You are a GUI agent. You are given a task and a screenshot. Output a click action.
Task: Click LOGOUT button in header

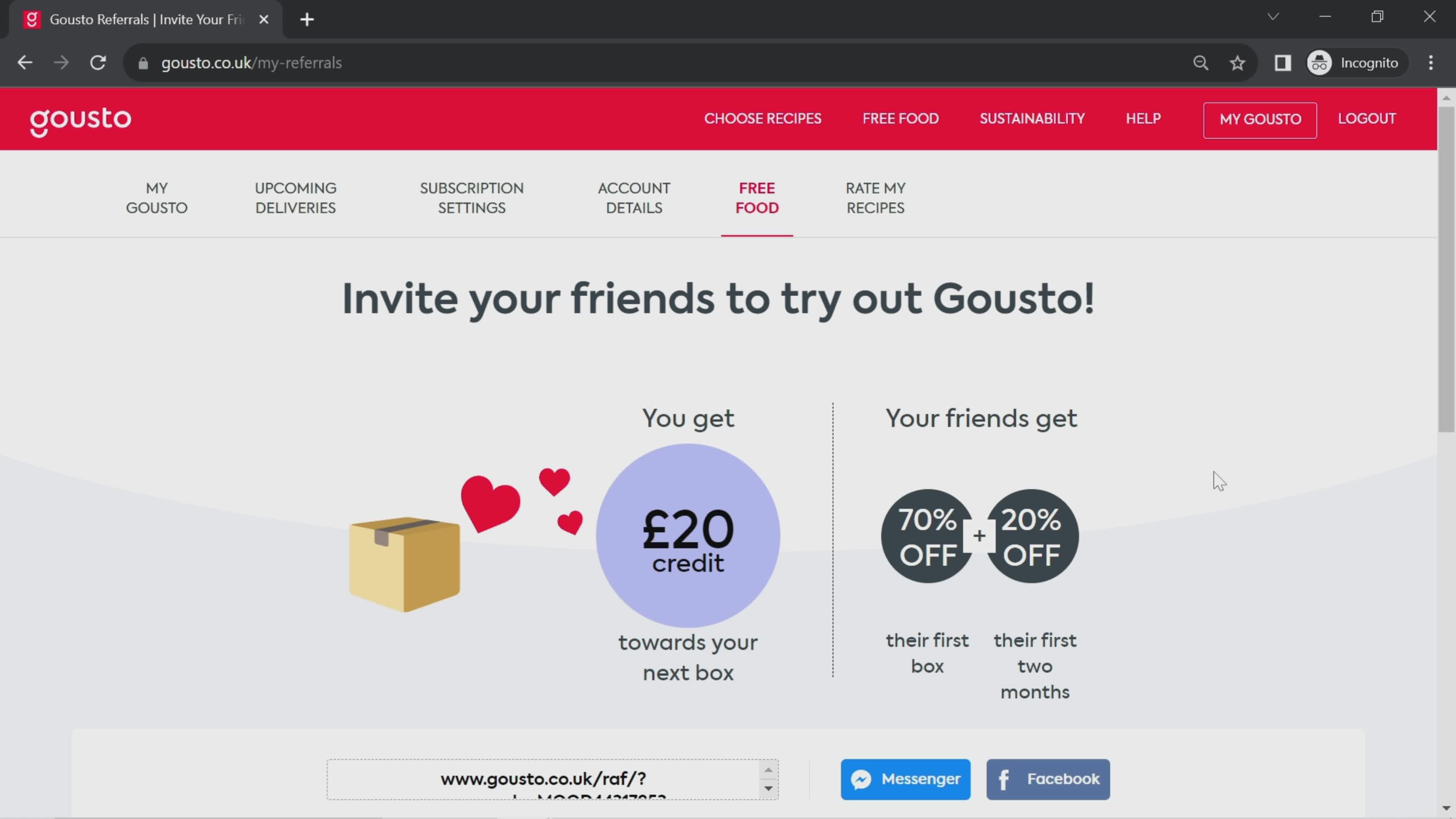tap(1367, 118)
